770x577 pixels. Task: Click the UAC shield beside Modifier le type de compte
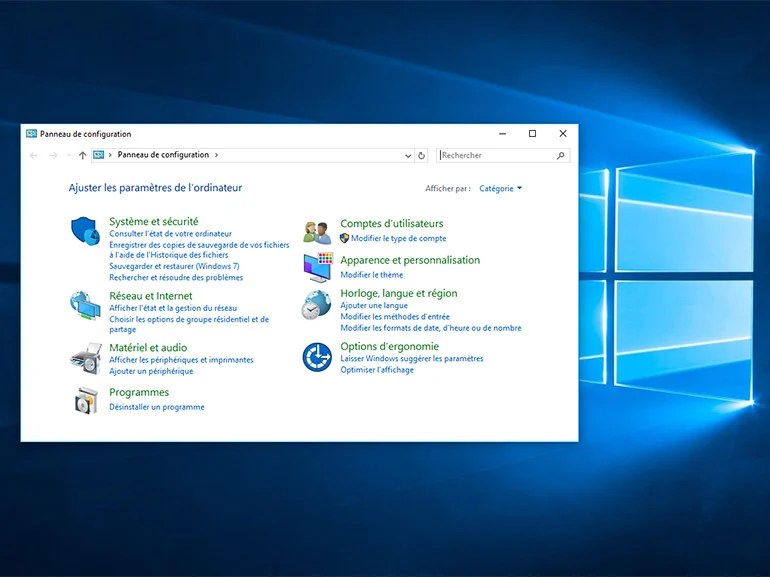344,238
